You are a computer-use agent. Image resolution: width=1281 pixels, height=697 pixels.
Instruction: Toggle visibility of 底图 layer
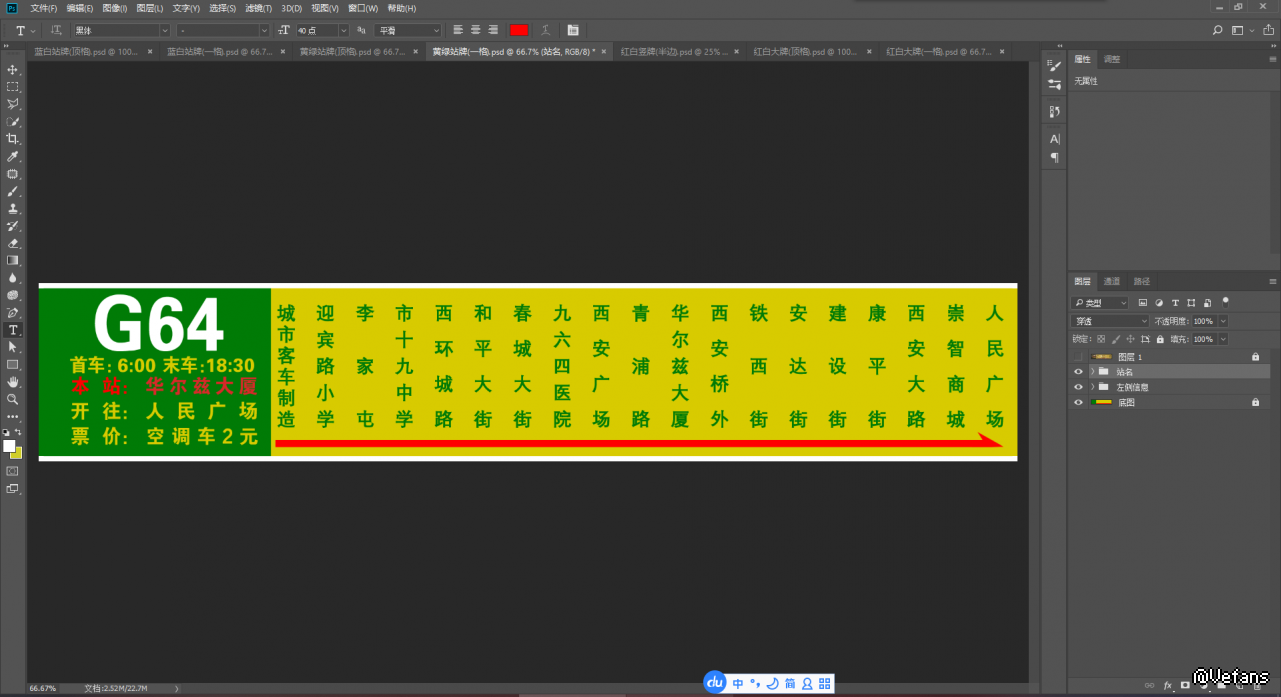(x=1078, y=402)
